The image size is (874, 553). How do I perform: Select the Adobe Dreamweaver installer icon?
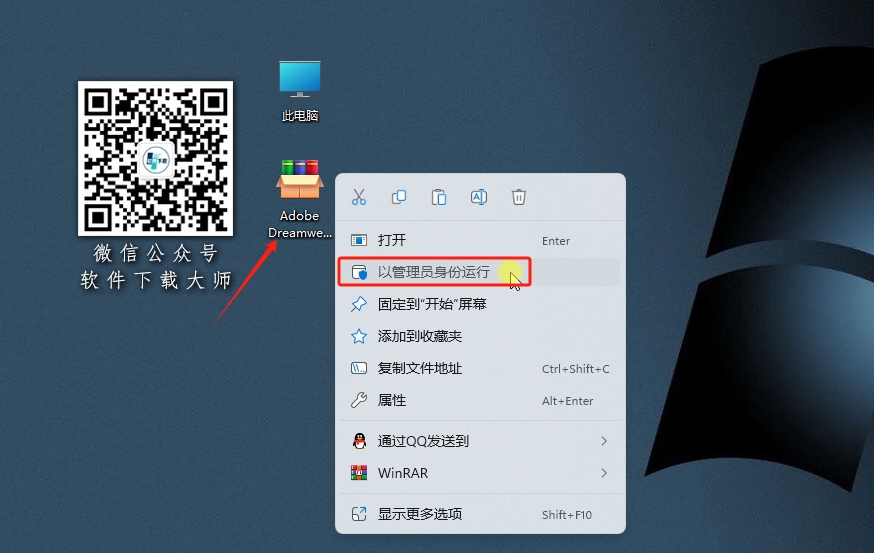coord(300,199)
